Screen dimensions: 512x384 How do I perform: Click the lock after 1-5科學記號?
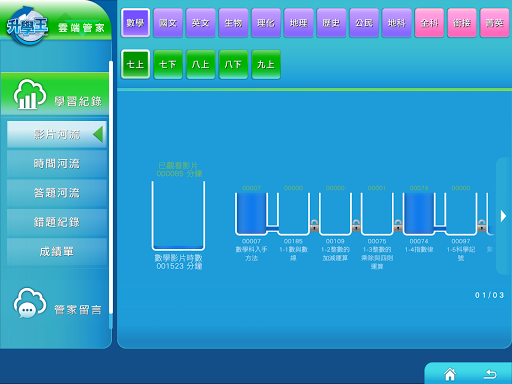482,226
